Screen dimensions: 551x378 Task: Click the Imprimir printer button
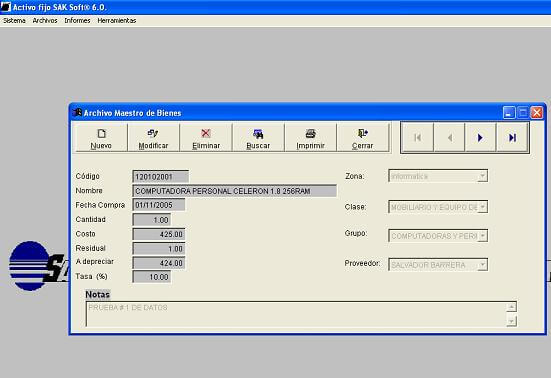click(310, 138)
